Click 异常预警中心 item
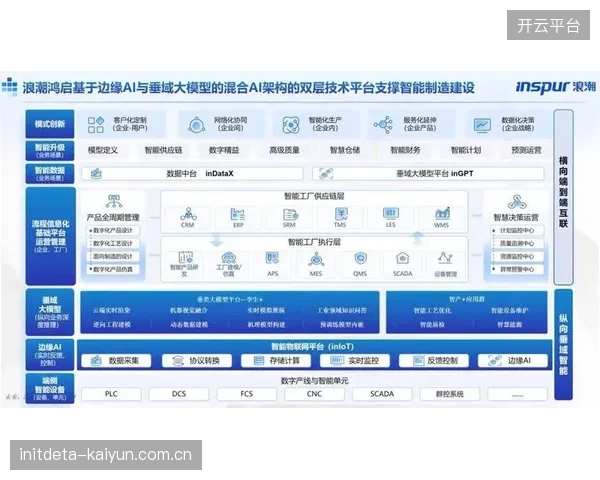This screenshot has width=600, height=480. point(517,269)
